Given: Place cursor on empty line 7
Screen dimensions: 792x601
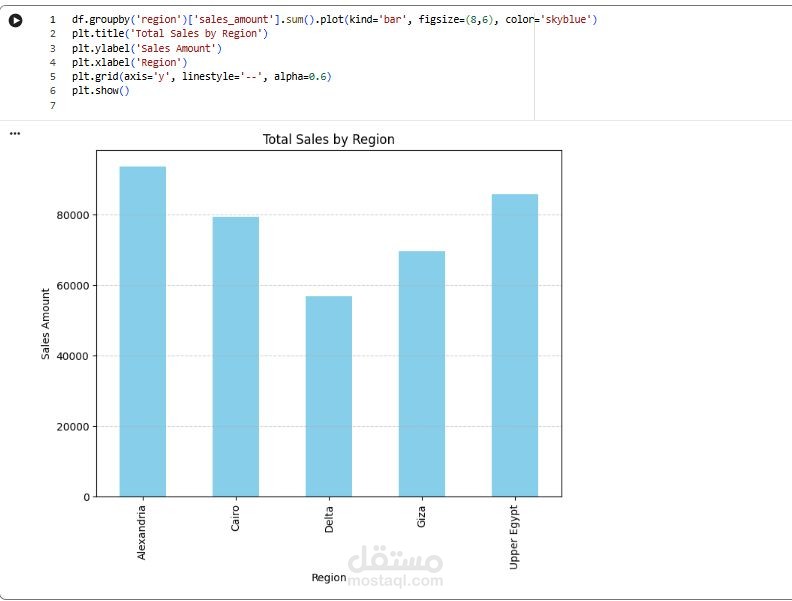Looking at the screenshot, I should (303, 105).
